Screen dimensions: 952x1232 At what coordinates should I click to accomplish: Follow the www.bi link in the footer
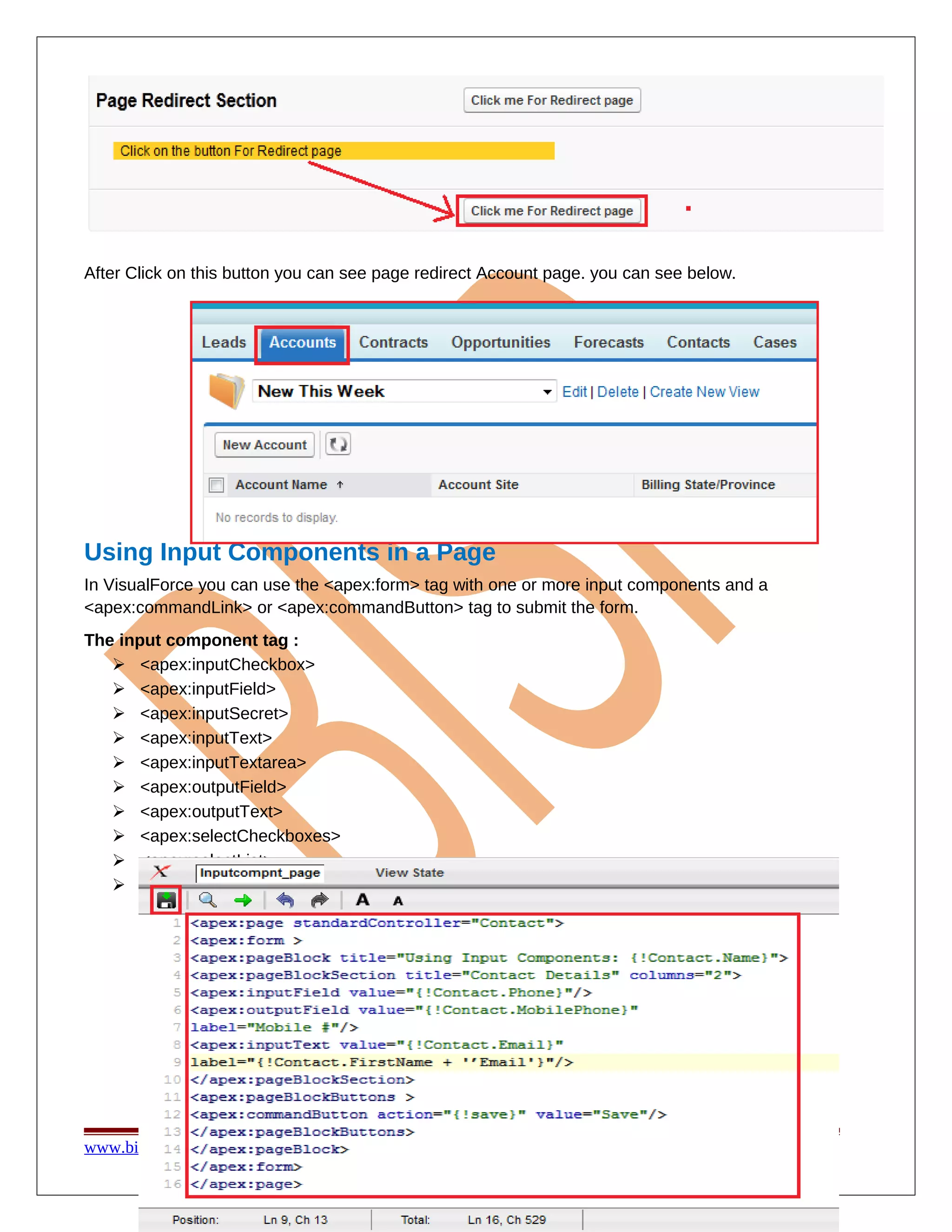pos(111,1147)
